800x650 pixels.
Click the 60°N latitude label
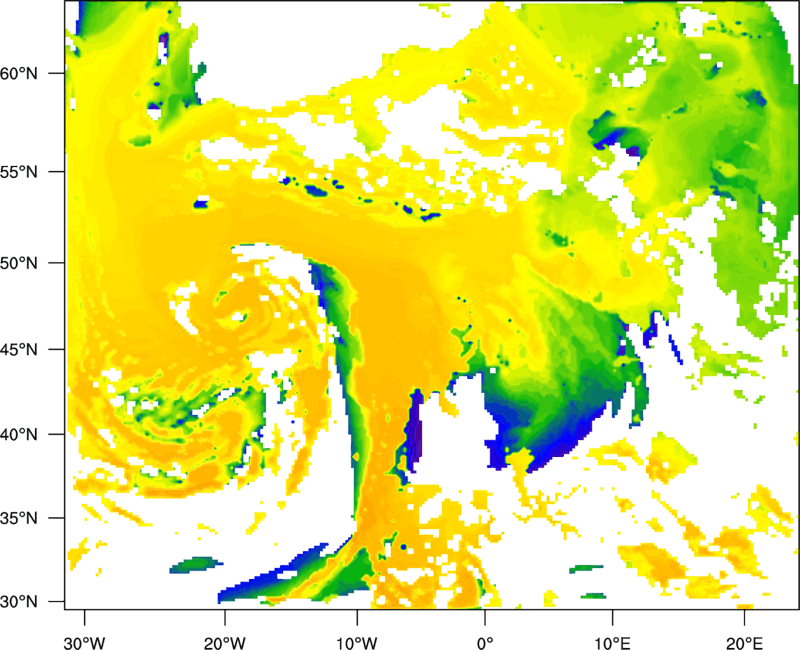tap(19, 74)
